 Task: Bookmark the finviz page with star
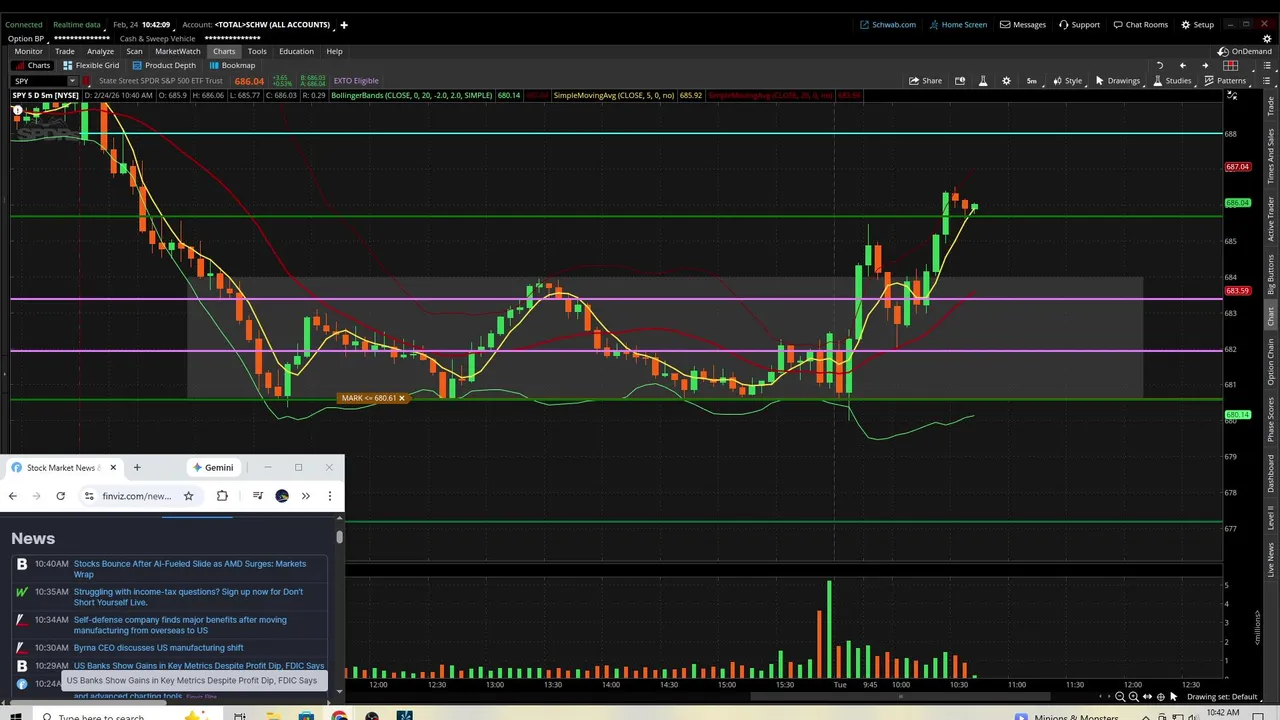click(188, 496)
